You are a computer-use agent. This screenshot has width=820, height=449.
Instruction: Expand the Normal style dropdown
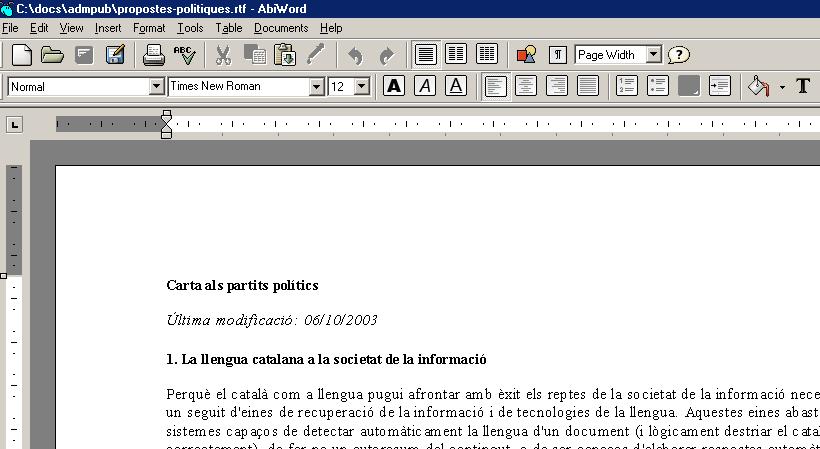156,87
